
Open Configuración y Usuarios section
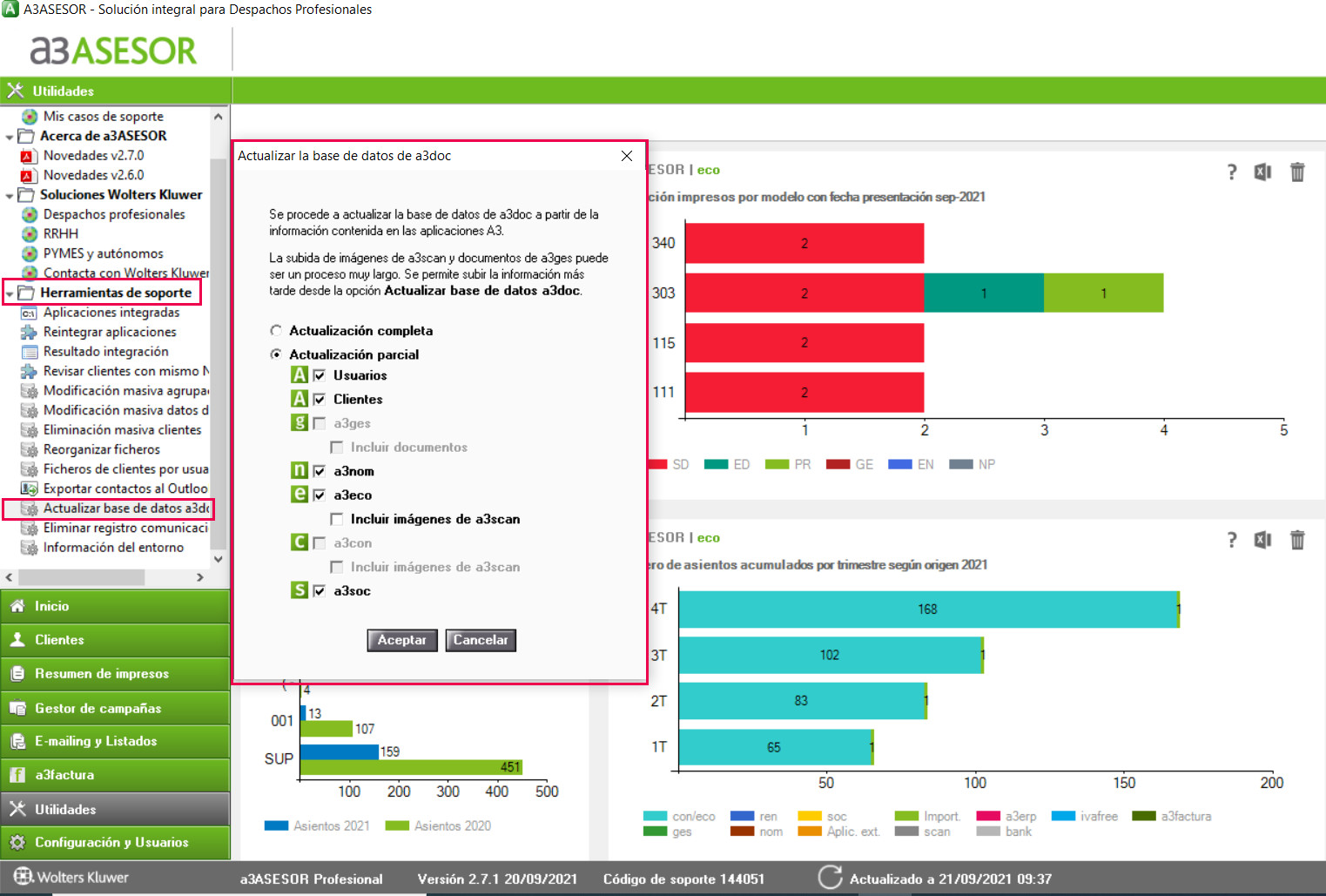tap(115, 843)
